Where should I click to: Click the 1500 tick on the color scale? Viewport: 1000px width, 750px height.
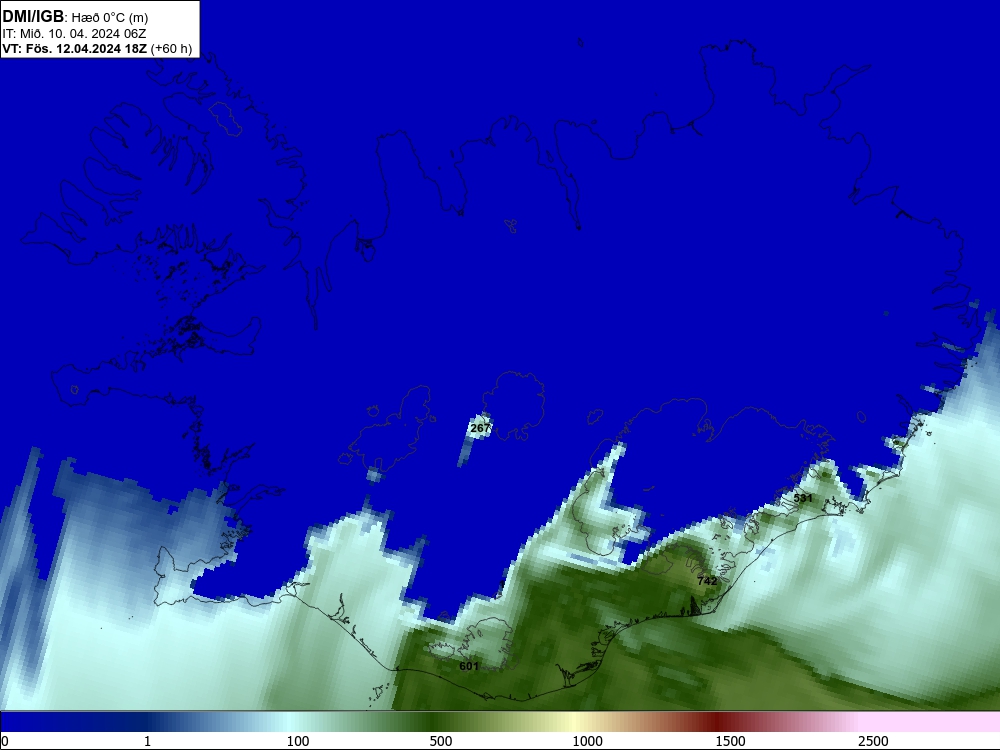[x=730, y=741]
